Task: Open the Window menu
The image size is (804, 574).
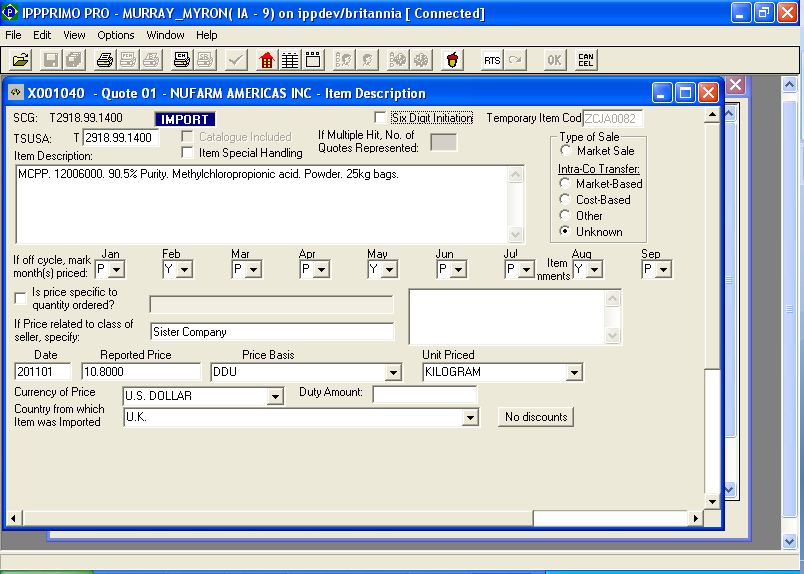Action: 165,35
